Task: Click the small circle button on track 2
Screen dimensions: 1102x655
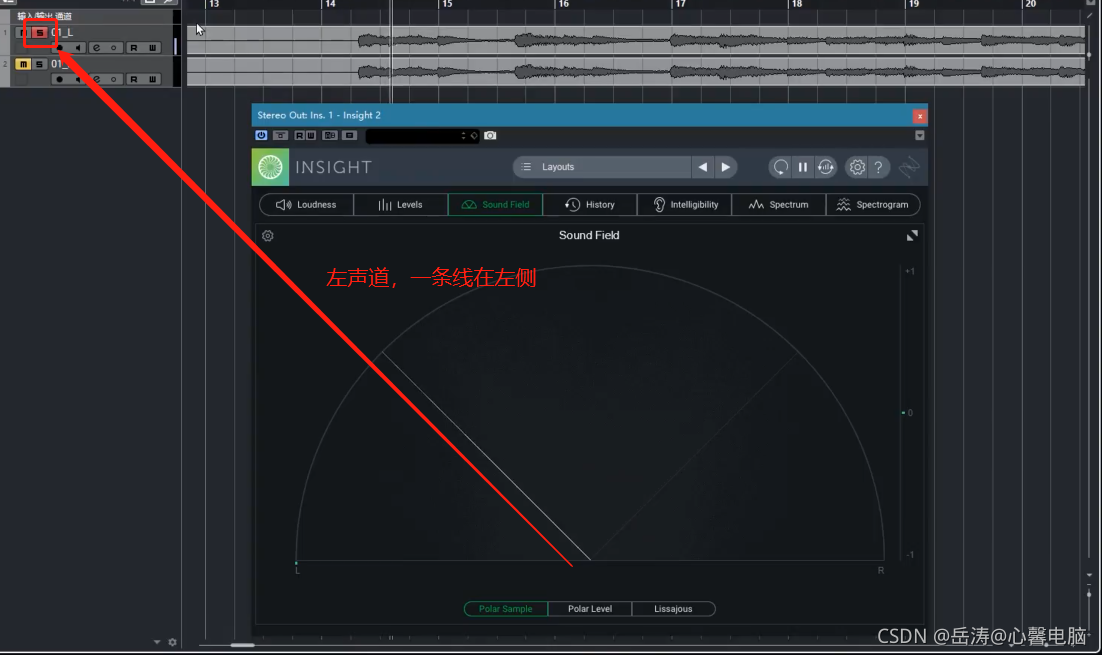Action: 114,79
